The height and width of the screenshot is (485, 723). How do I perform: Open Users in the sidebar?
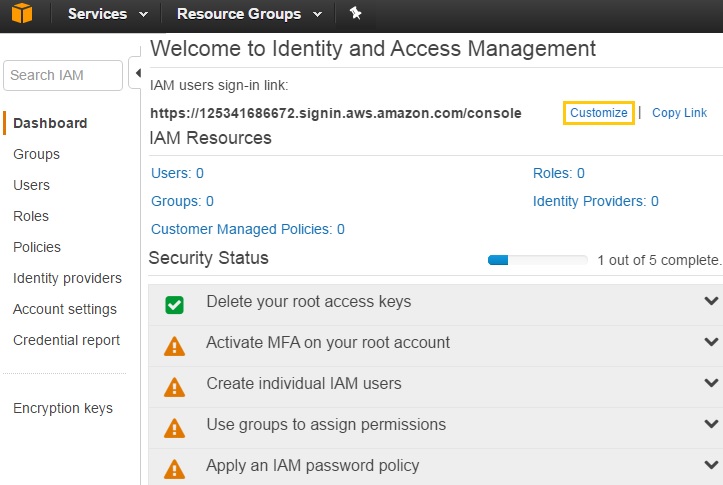[x=31, y=185]
